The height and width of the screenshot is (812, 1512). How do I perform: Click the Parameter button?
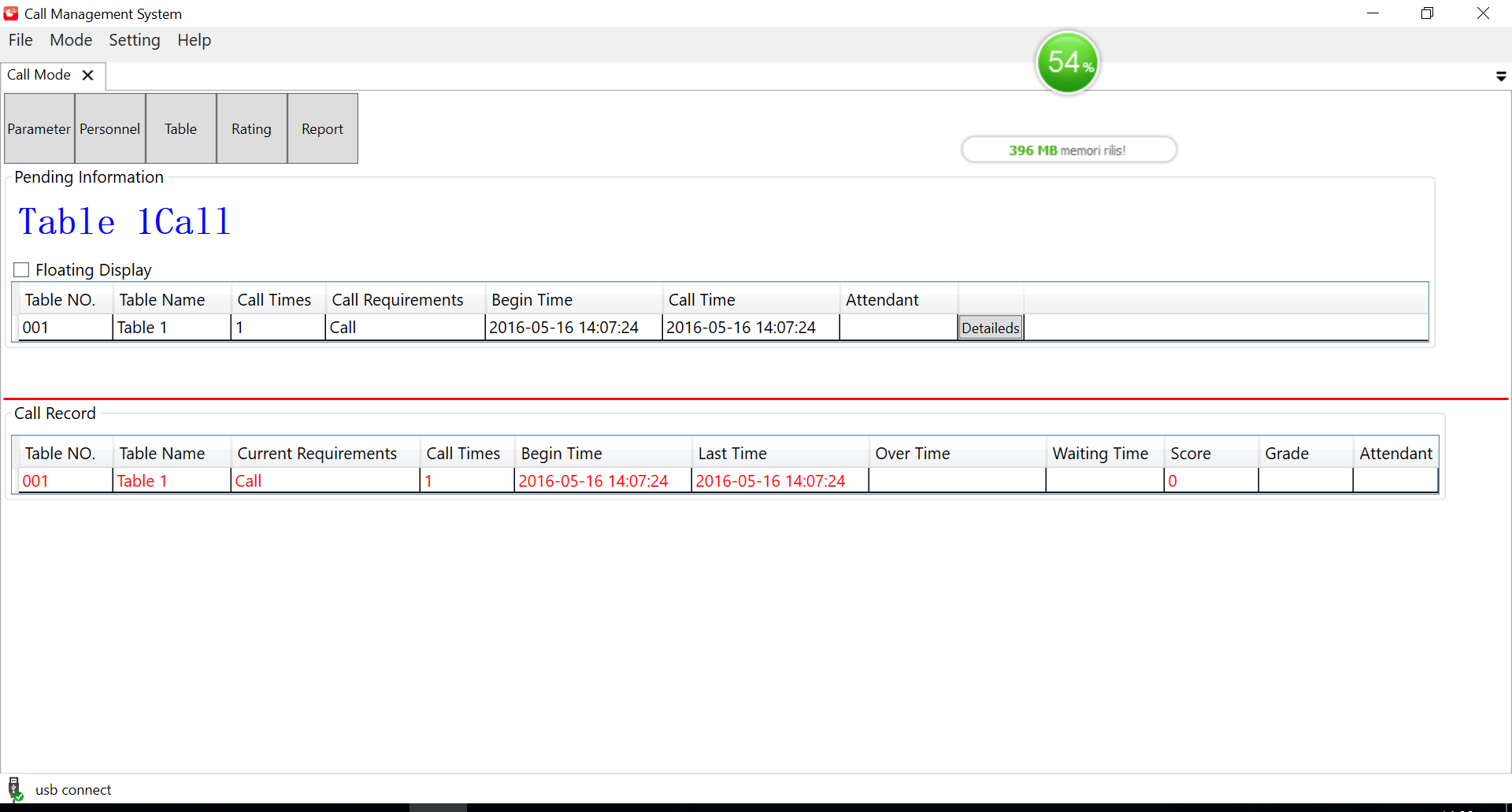[39, 128]
